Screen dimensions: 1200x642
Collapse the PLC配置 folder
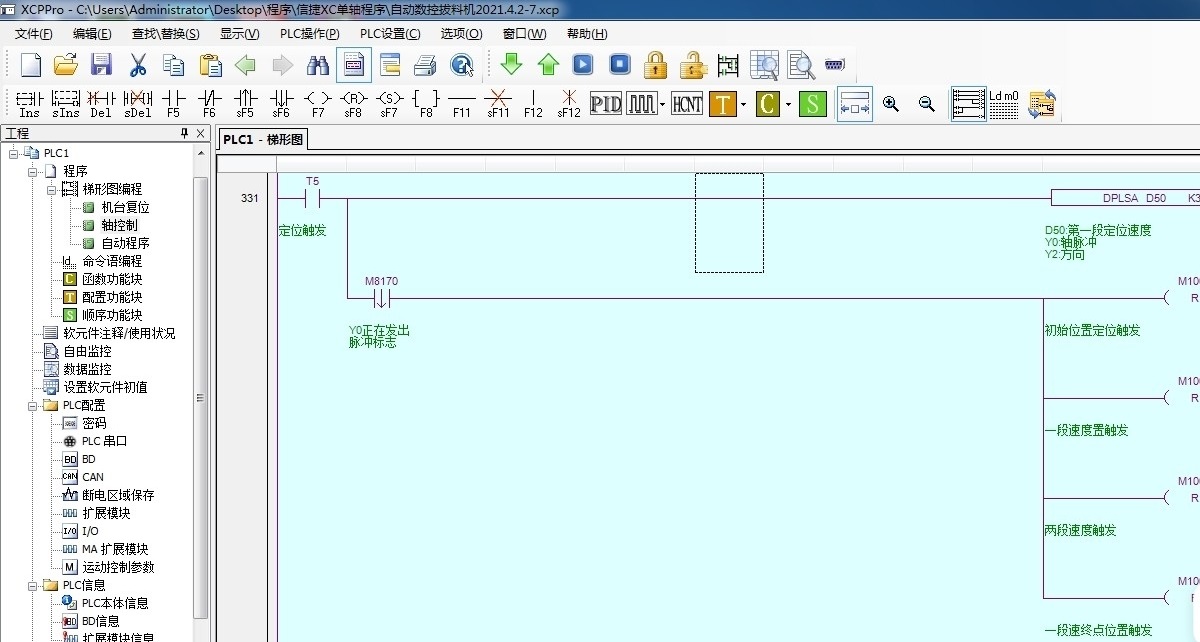pyautogui.click(x=33, y=405)
